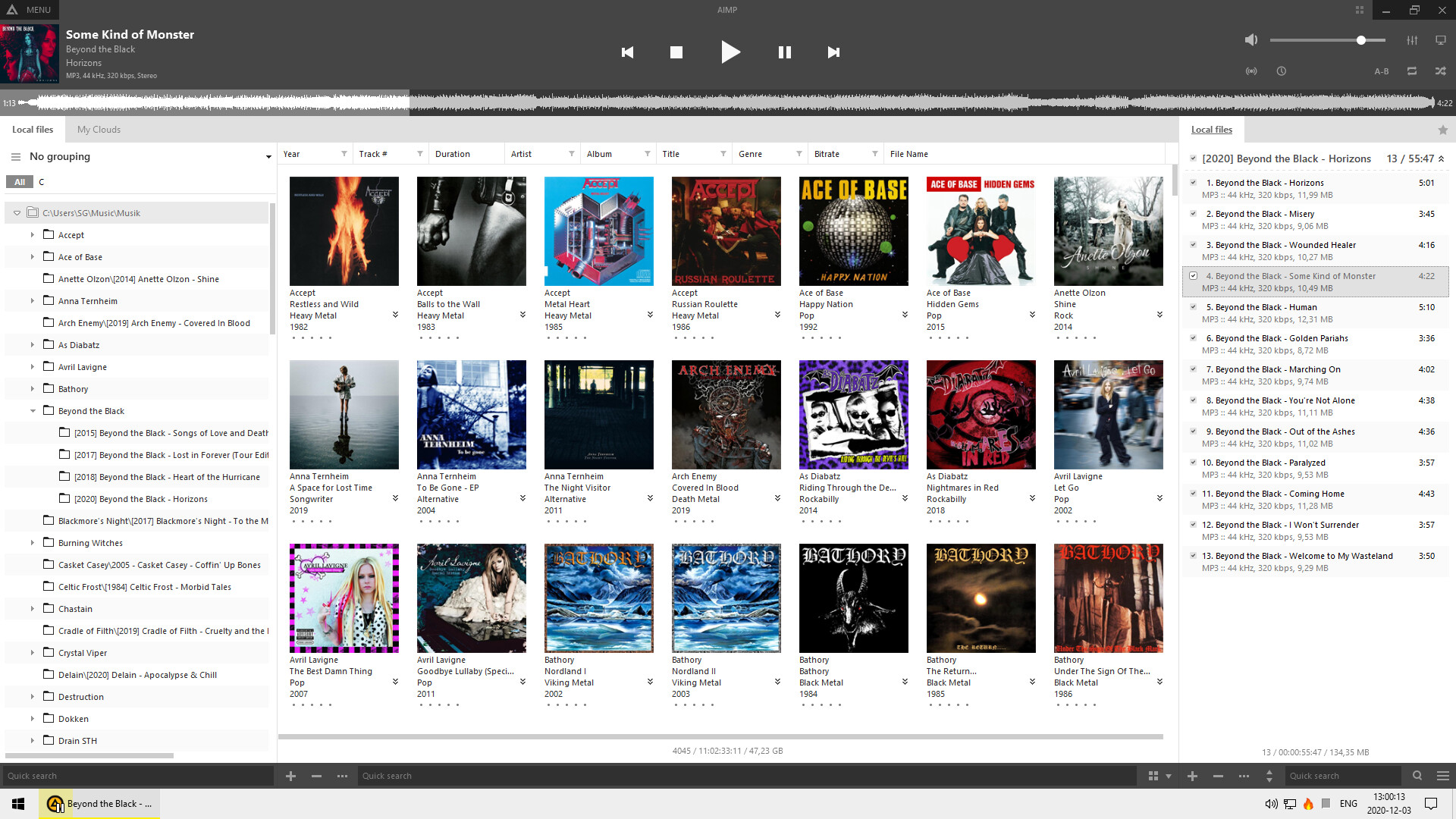Viewport: 1456px width, 819px height.
Task: Open the equalizer settings icon
Action: [1412, 40]
